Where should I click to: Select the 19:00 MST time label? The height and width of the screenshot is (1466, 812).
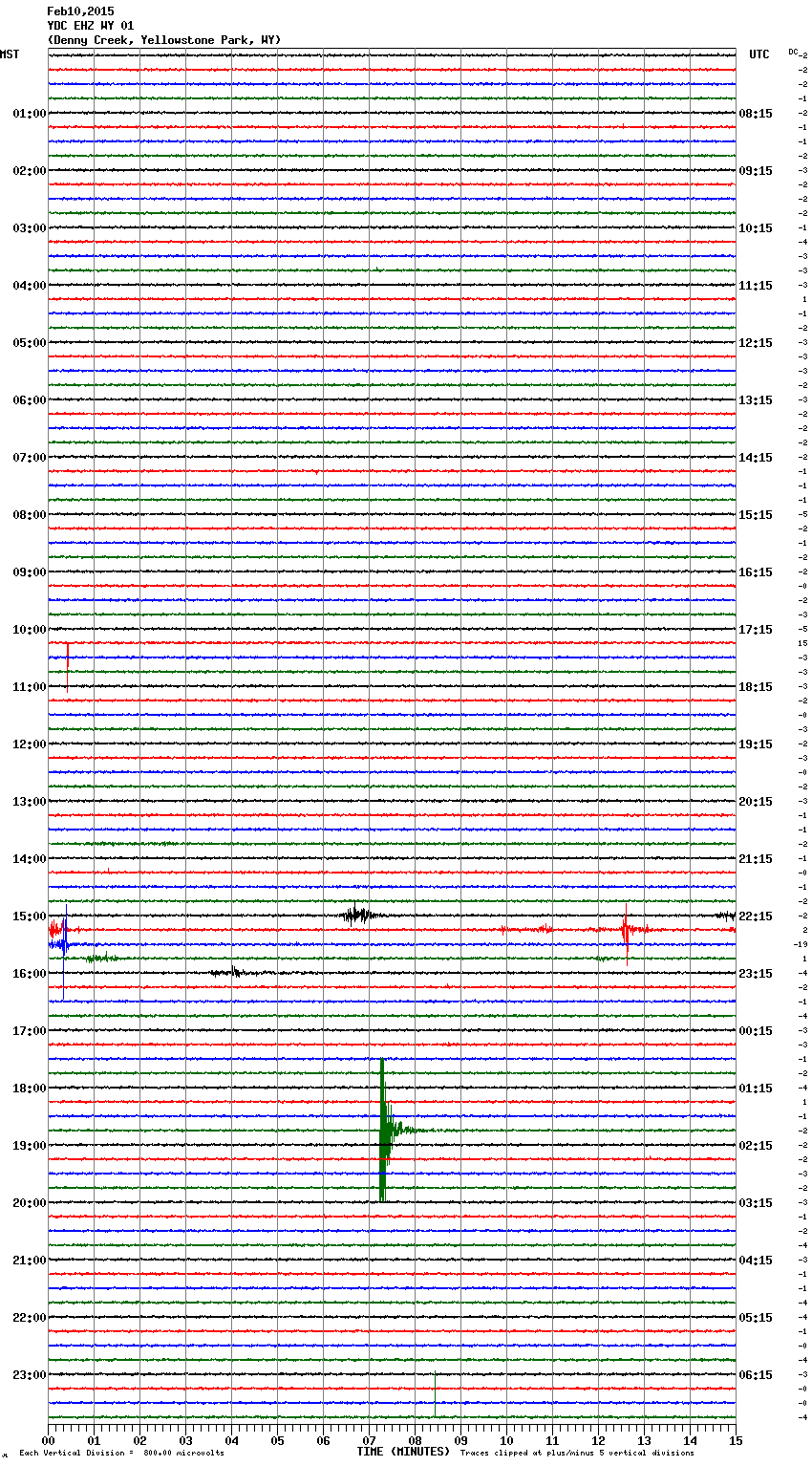pos(29,1146)
